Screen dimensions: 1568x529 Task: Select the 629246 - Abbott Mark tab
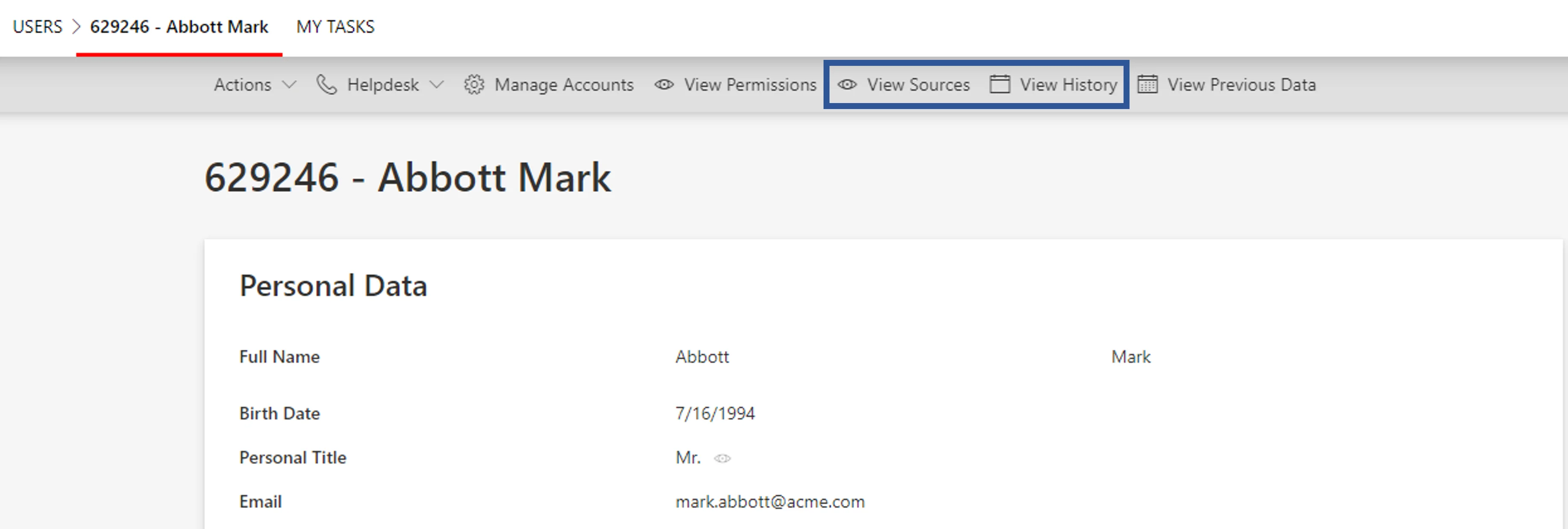(179, 27)
